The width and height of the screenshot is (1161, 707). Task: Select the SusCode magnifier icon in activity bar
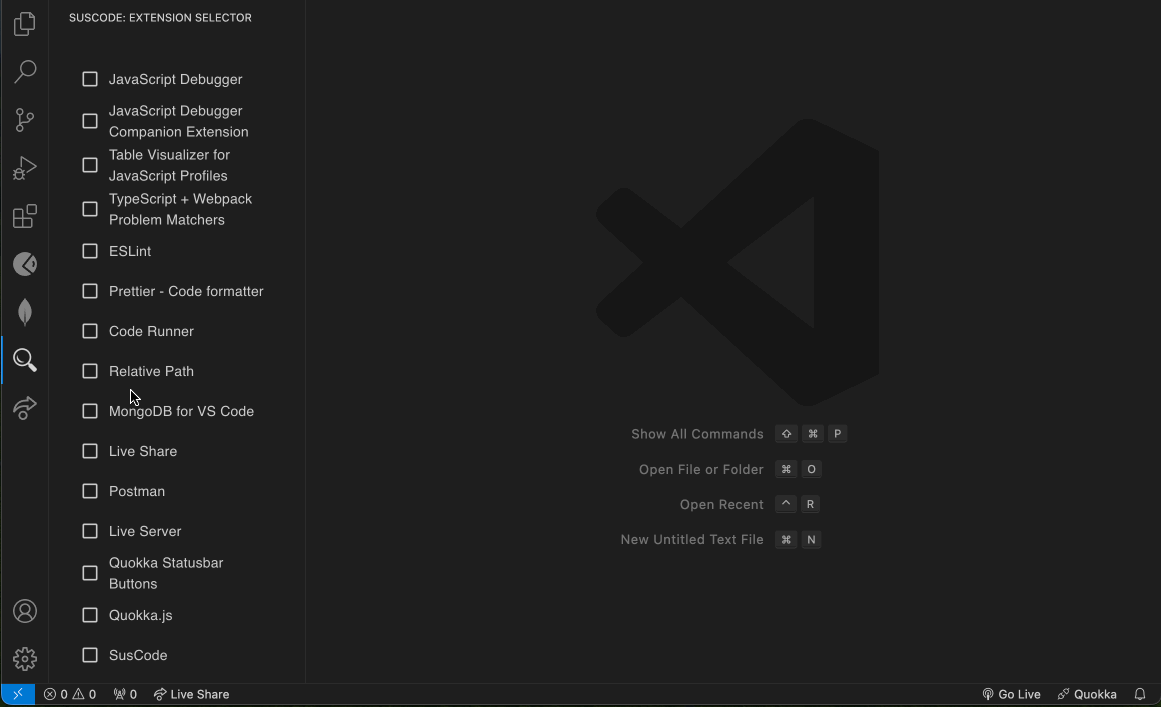(x=24, y=361)
